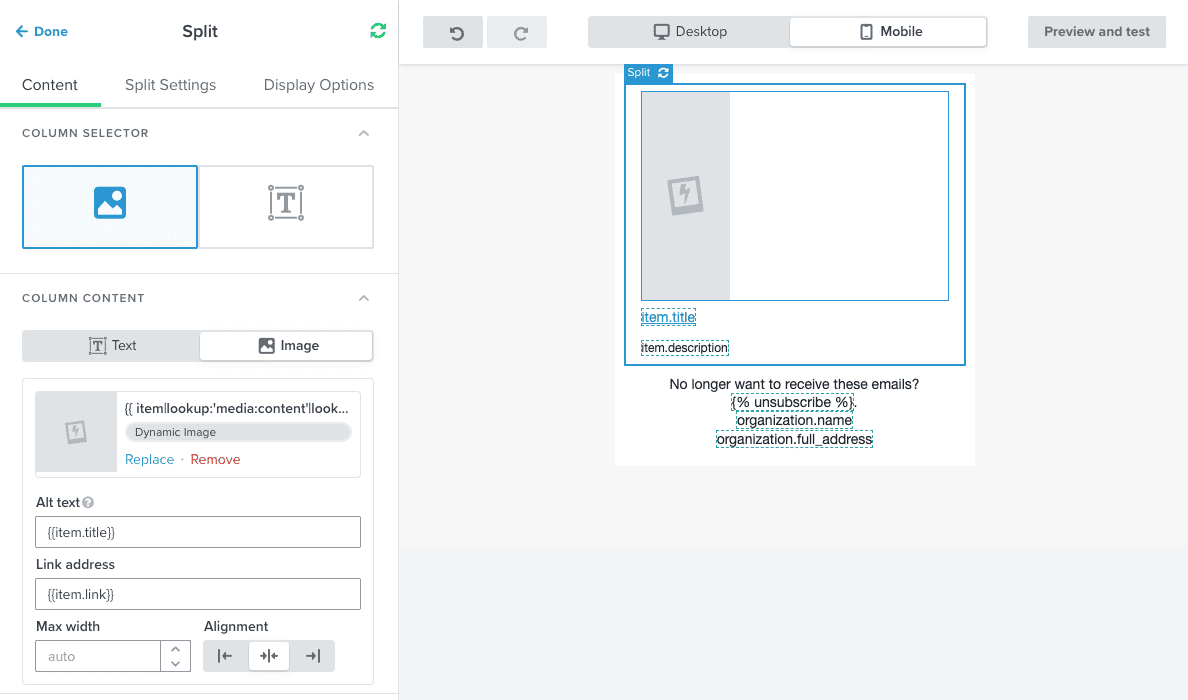
Task: Align image to the left
Action: [x=225, y=656]
